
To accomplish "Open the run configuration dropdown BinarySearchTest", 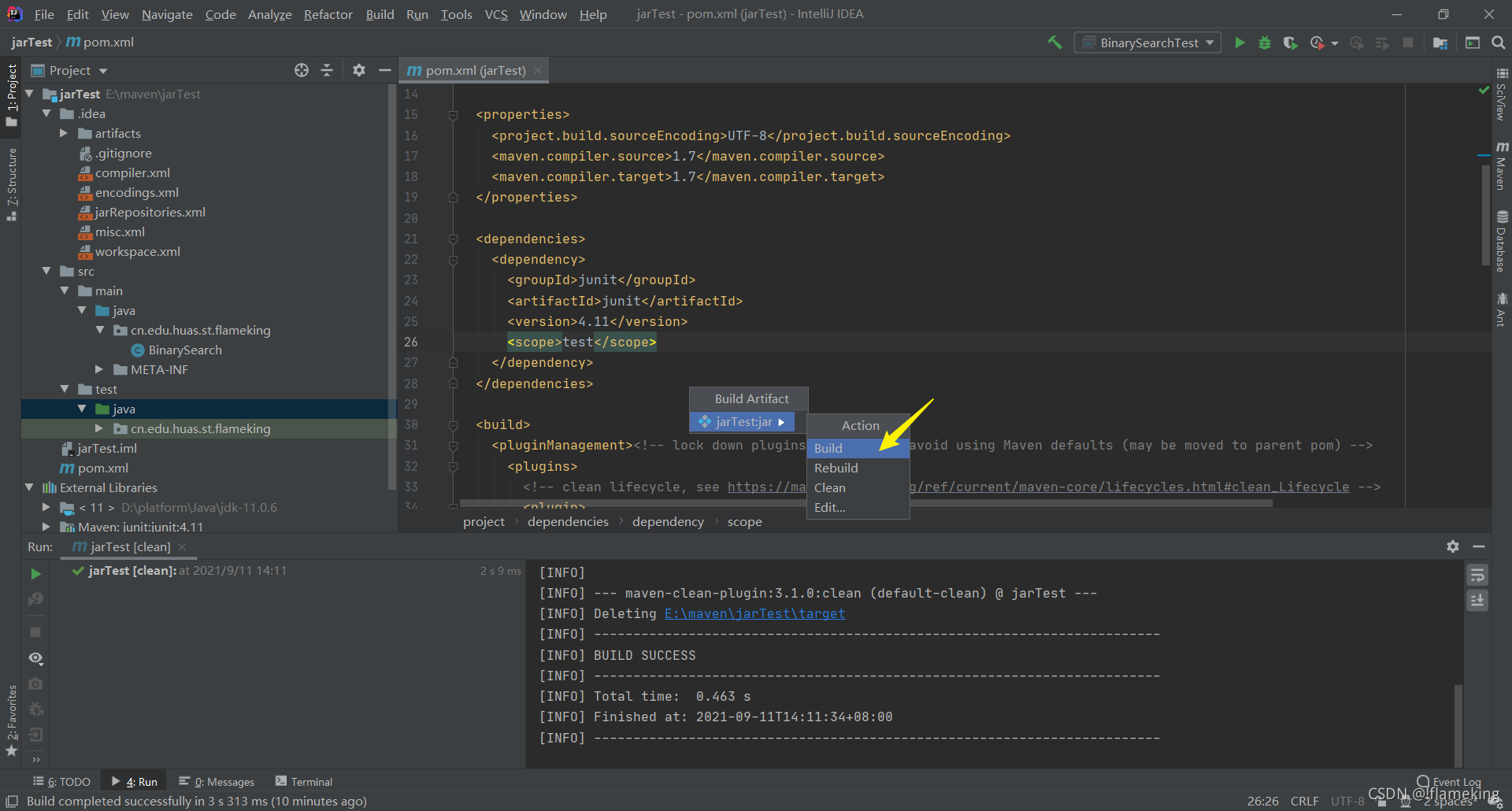I will [1148, 43].
